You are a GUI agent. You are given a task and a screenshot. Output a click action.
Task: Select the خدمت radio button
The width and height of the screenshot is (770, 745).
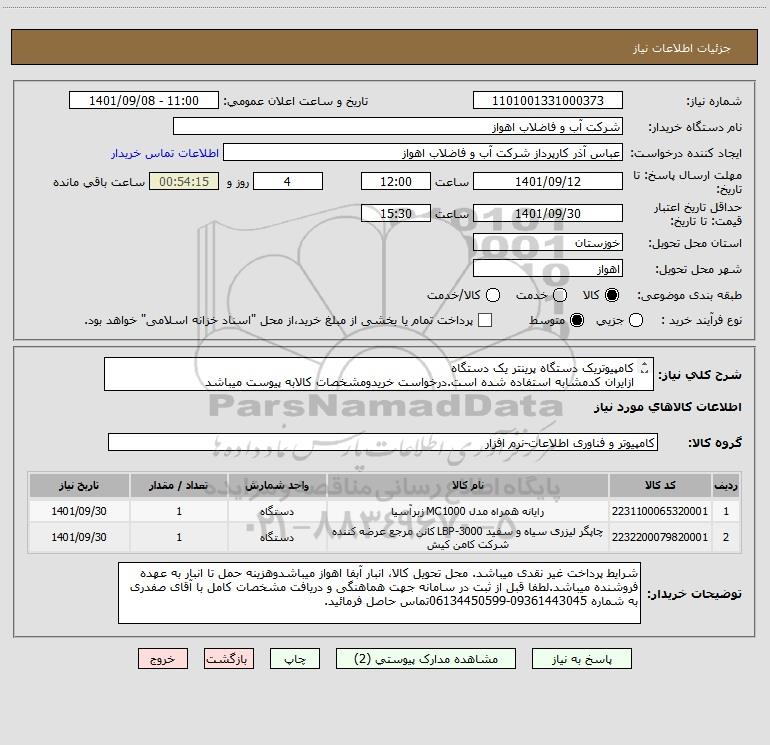pyautogui.click(x=560, y=295)
